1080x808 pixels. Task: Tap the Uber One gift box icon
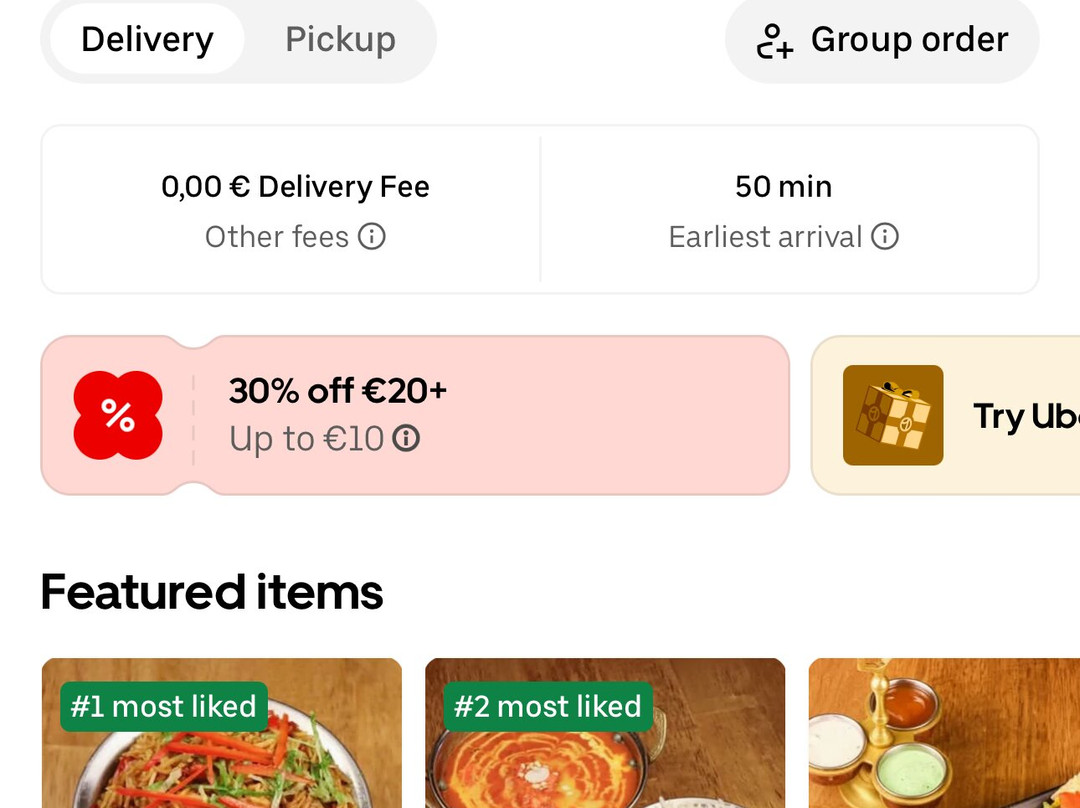(x=892, y=415)
